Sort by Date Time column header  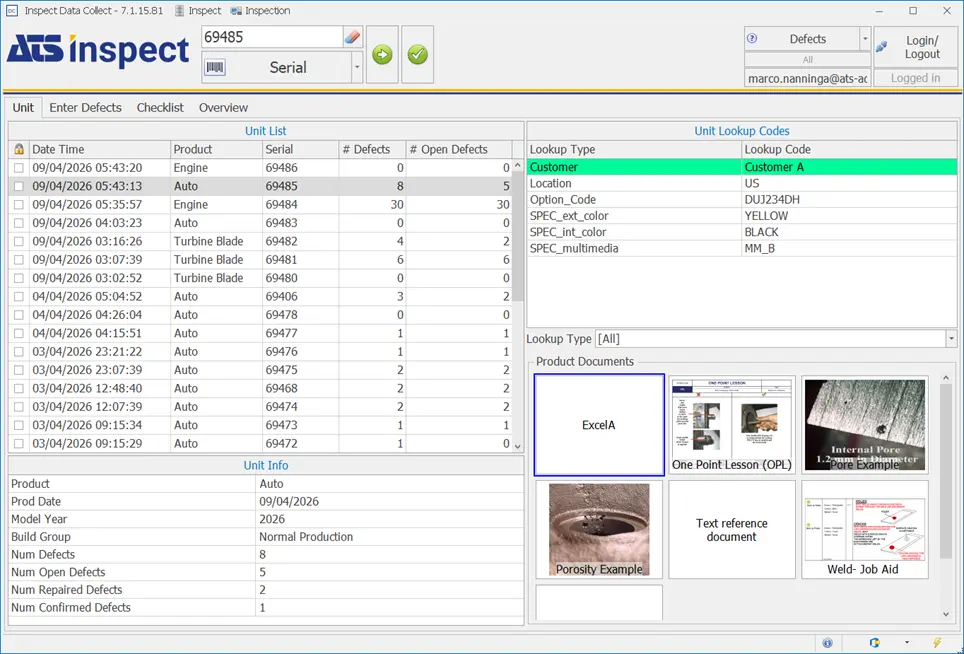click(100, 149)
